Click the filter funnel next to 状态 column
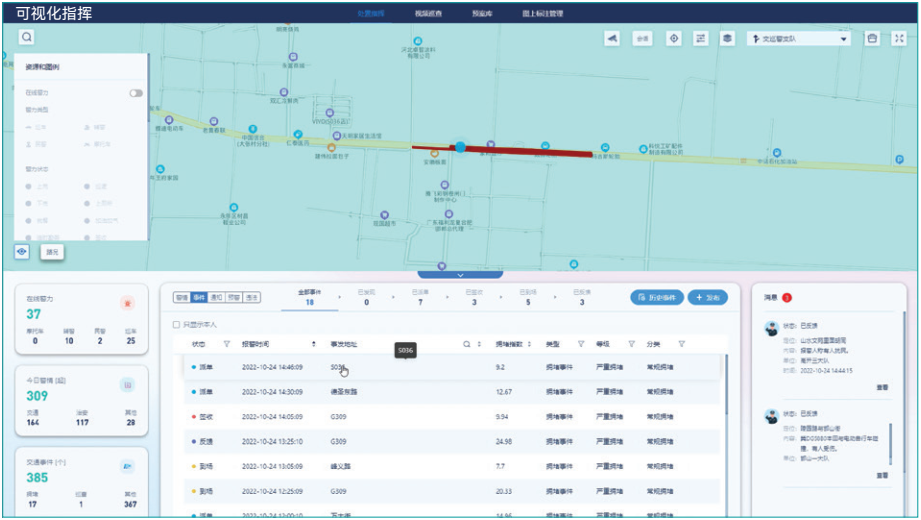Image resolution: width=921 pixels, height=520 pixels. 227,344
